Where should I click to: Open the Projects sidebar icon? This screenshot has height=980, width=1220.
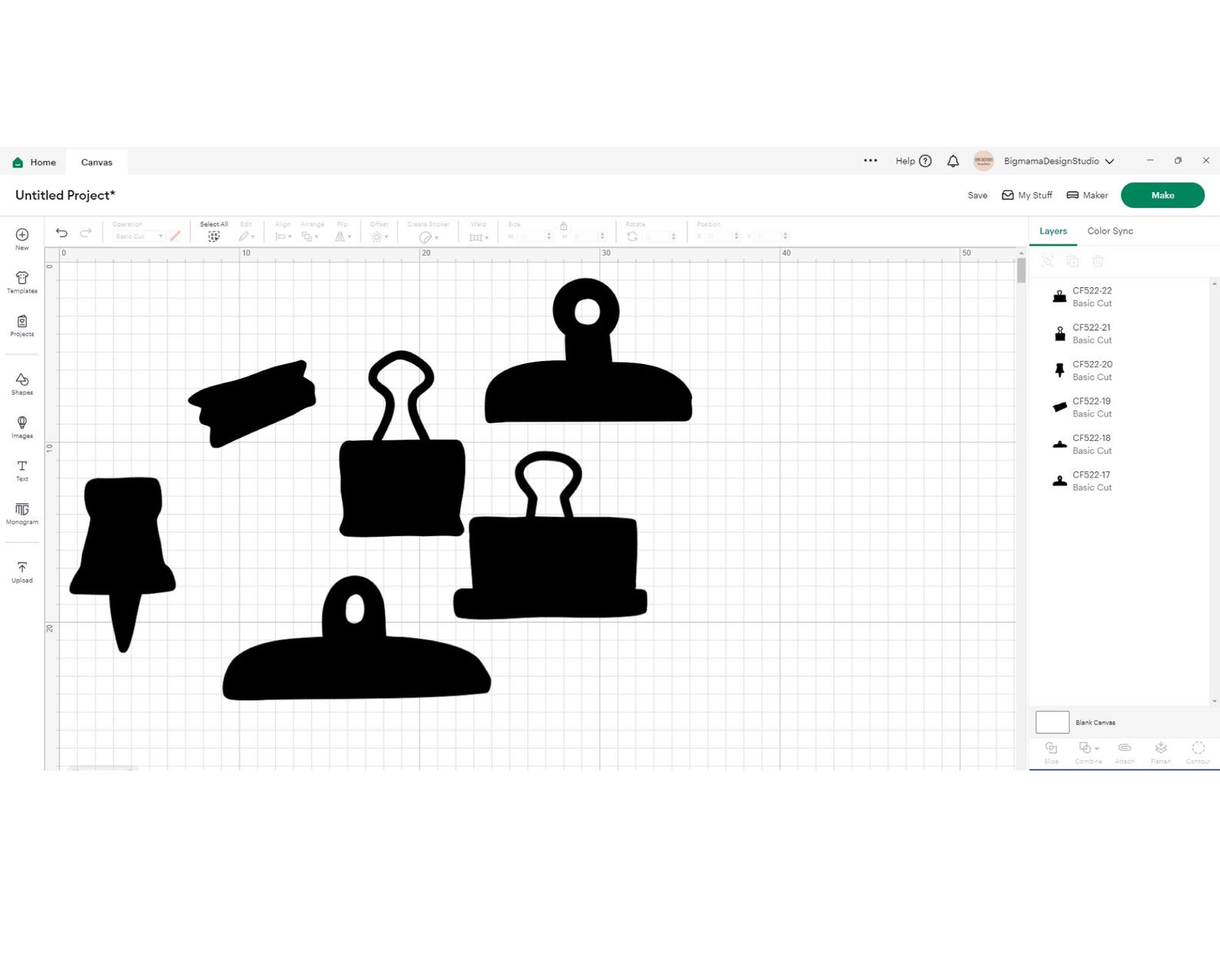22,326
